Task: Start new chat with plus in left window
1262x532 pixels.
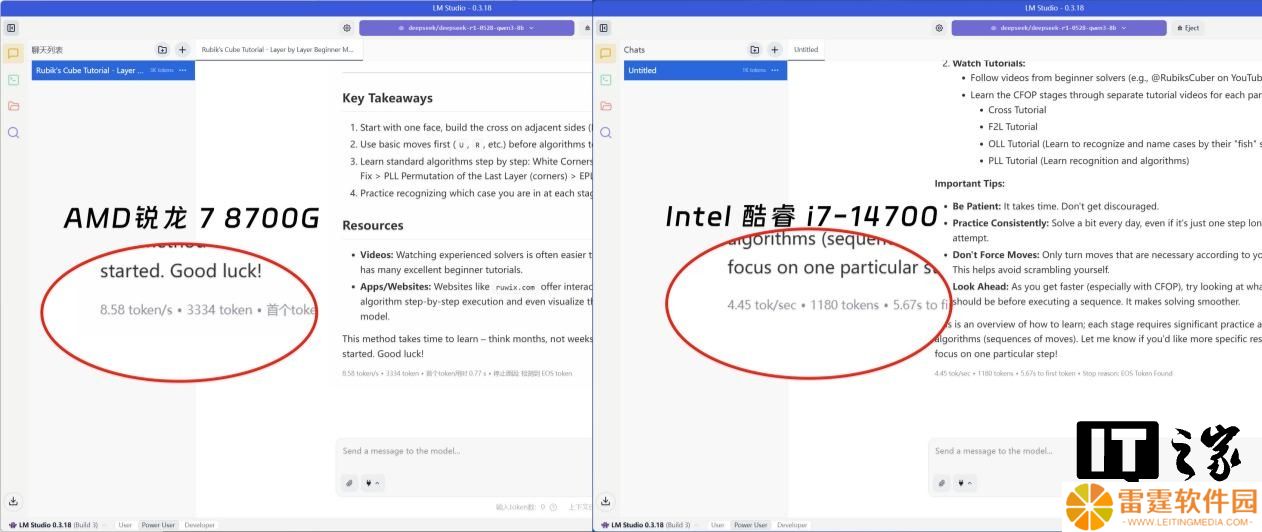Action: click(182, 49)
